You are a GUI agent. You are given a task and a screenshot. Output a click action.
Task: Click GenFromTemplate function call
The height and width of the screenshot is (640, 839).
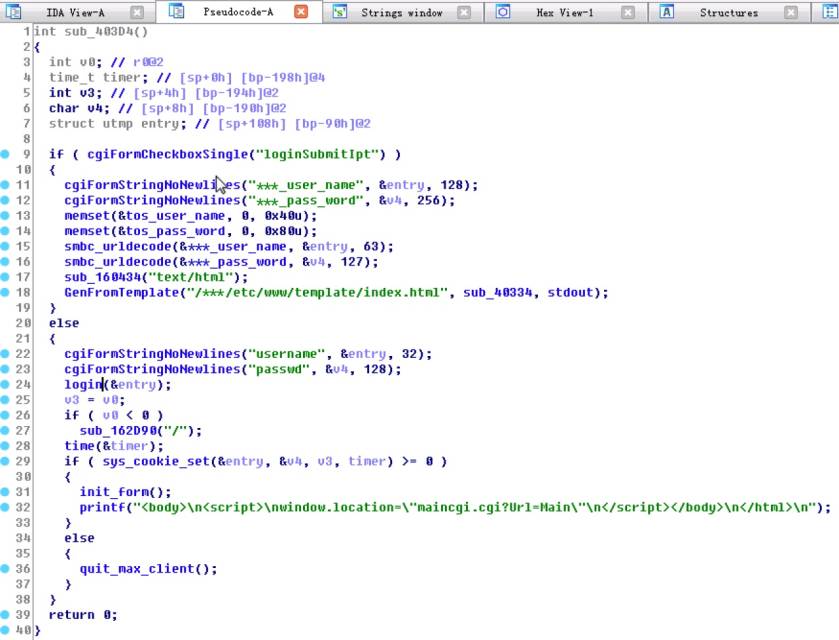(121, 292)
